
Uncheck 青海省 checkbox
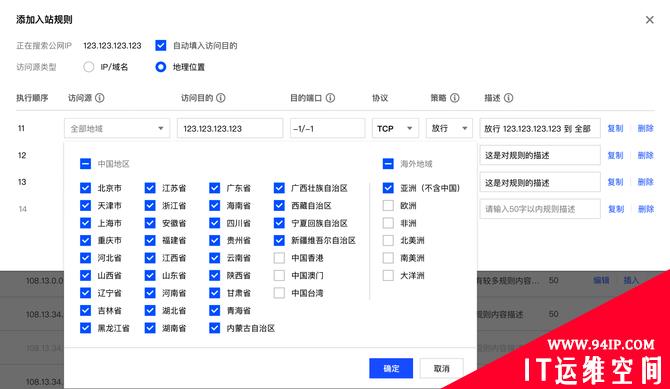[x=215, y=311]
